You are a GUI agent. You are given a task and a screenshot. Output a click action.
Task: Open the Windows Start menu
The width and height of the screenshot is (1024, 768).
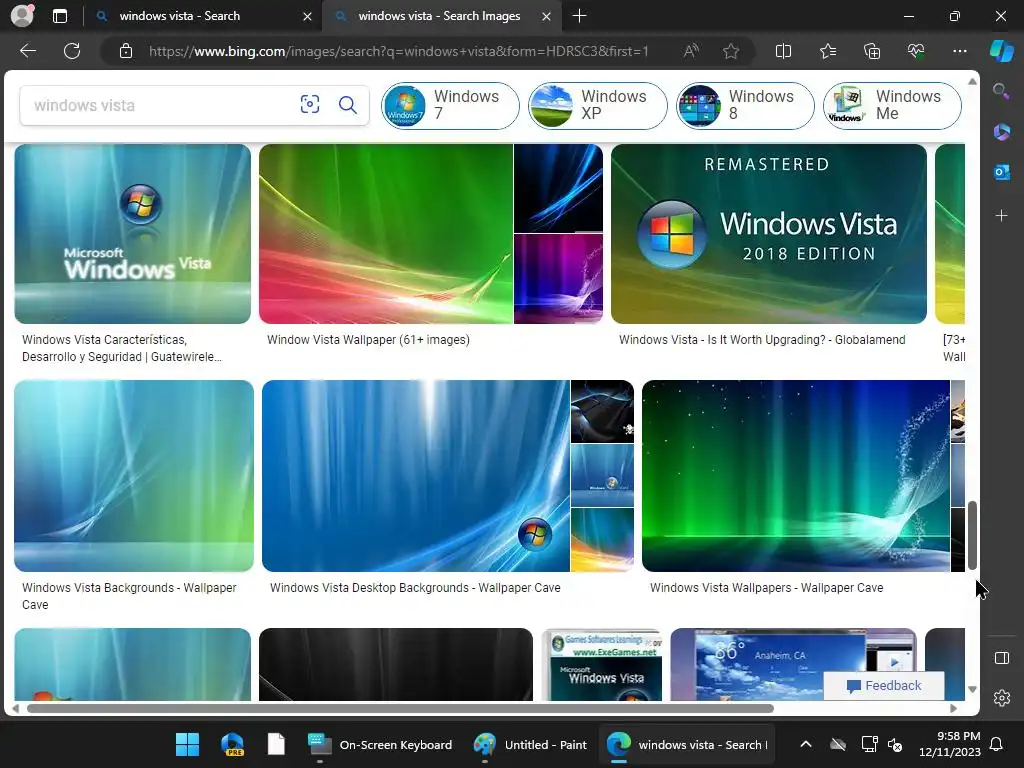pyautogui.click(x=187, y=744)
